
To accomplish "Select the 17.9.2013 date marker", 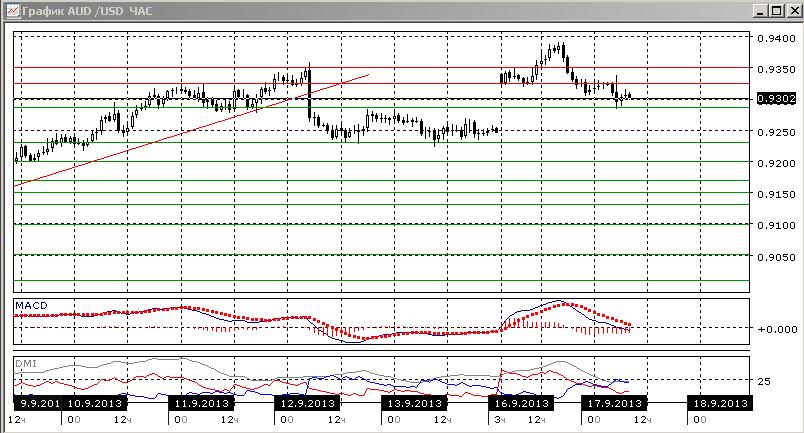I will (614, 403).
